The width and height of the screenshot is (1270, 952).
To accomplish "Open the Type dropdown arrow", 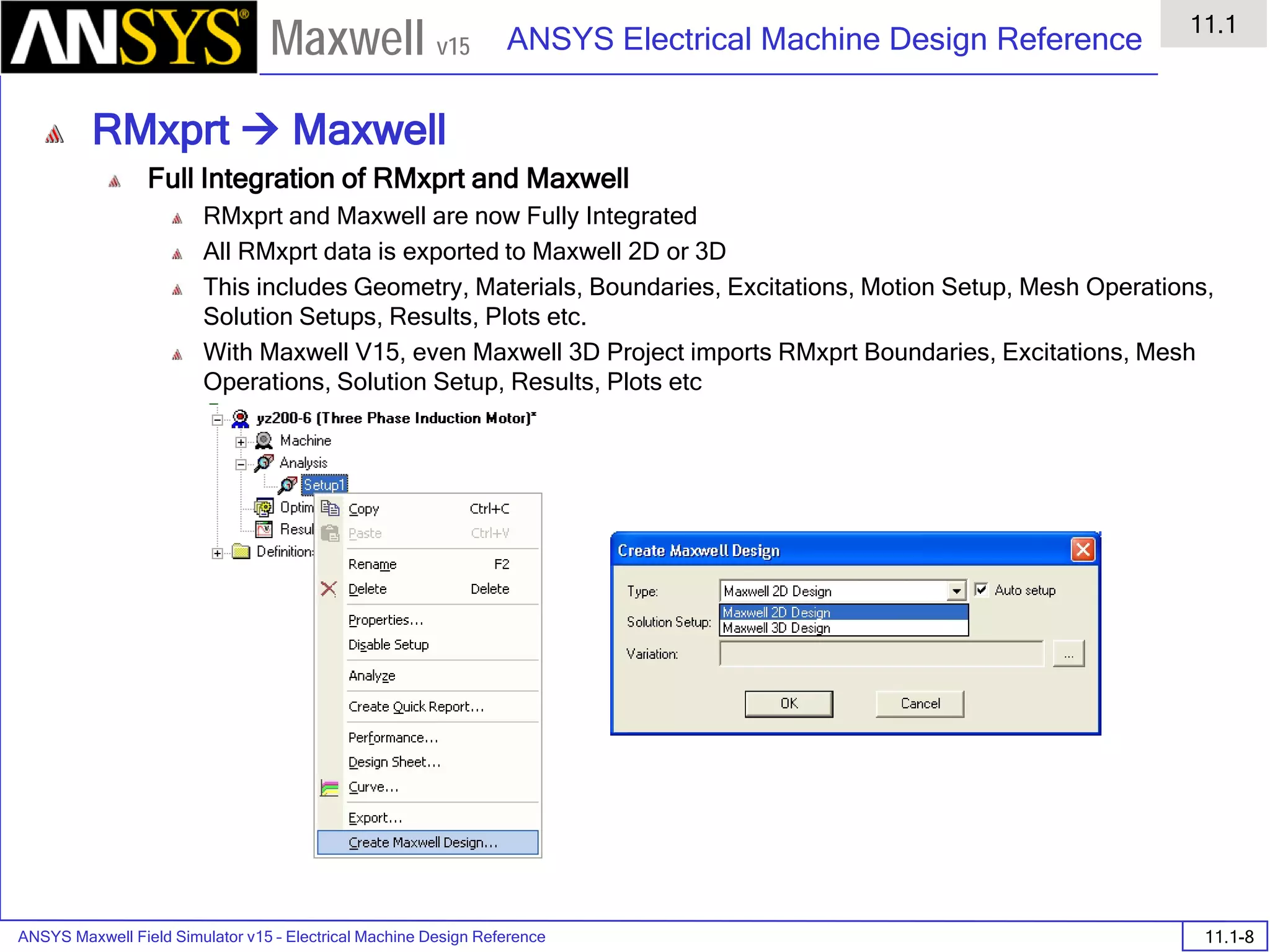I will click(956, 591).
